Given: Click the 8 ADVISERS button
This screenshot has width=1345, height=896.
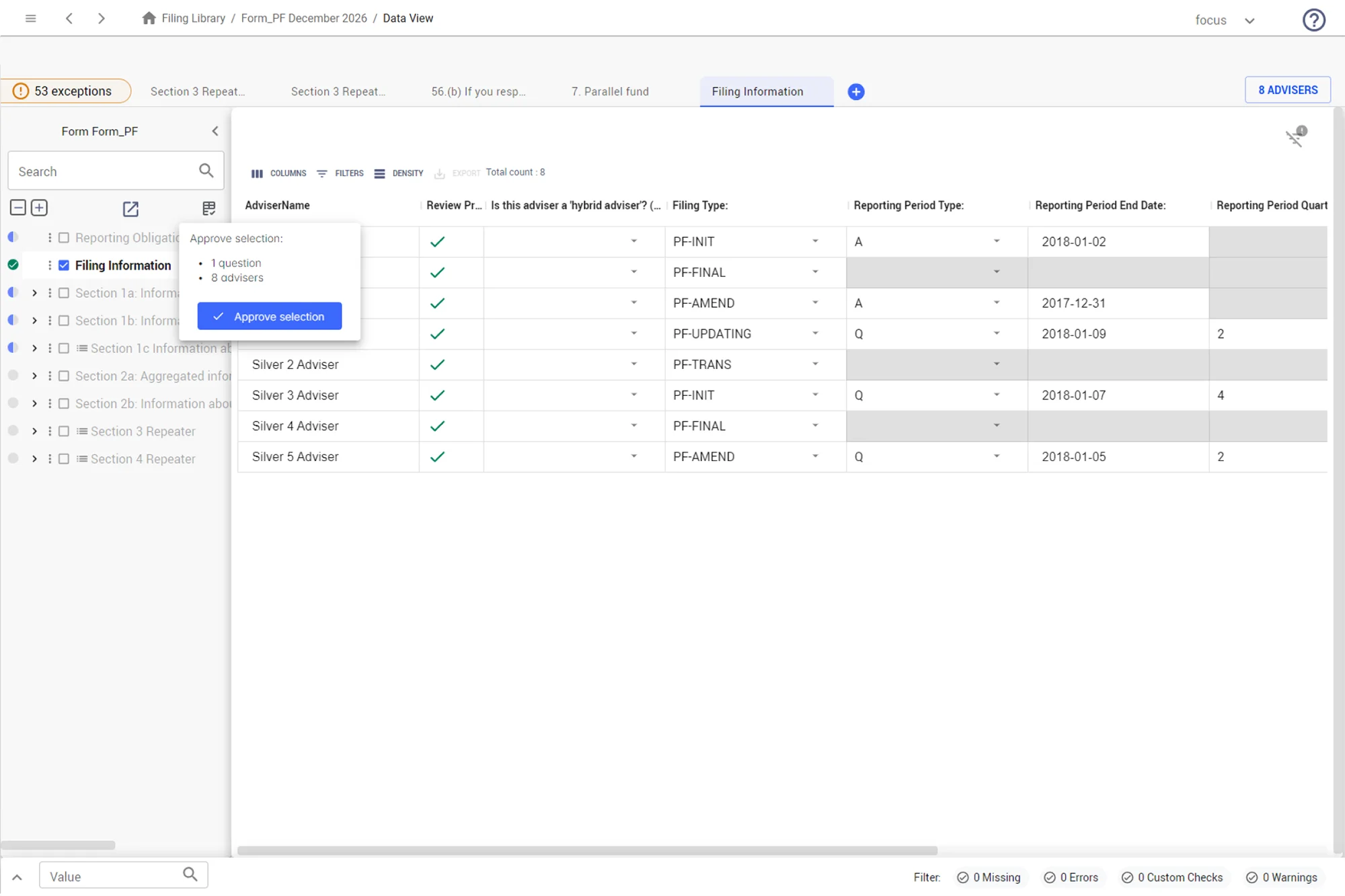Looking at the screenshot, I should [x=1287, y=90].
